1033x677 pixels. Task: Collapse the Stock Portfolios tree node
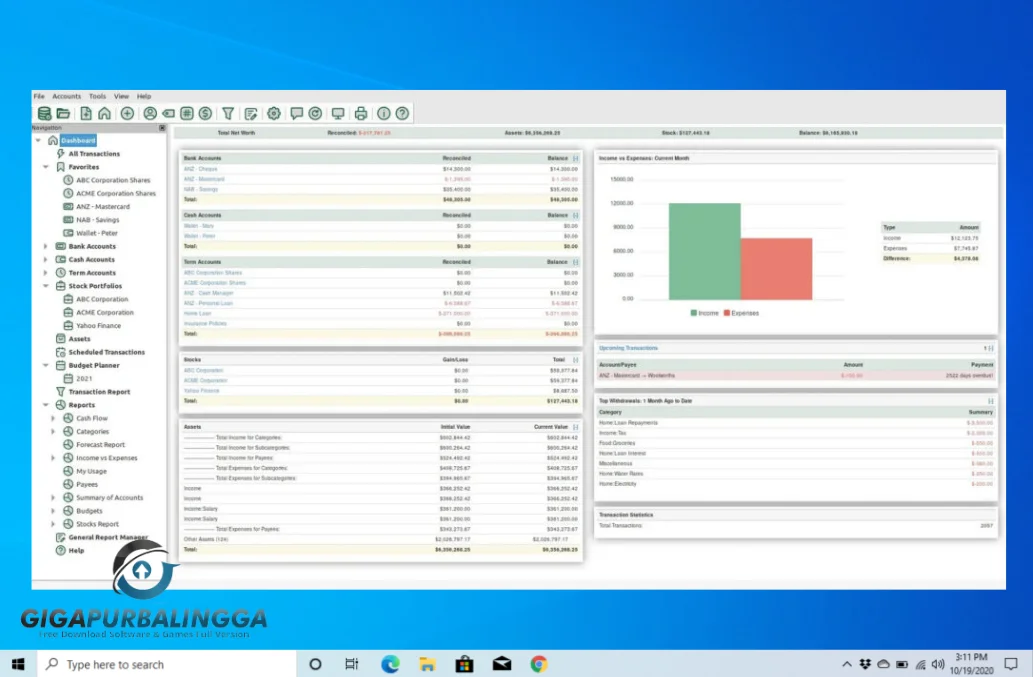[x=45, y=286]
